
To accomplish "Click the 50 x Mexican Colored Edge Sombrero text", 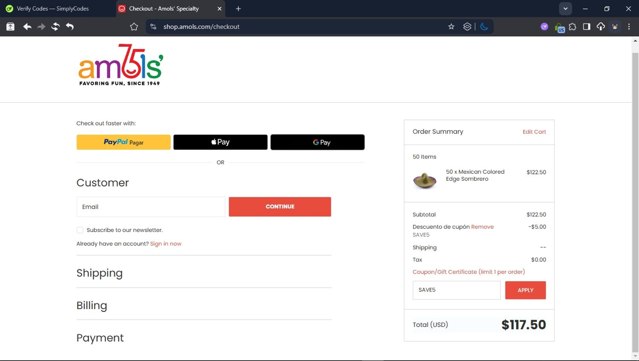I will 475,175.
